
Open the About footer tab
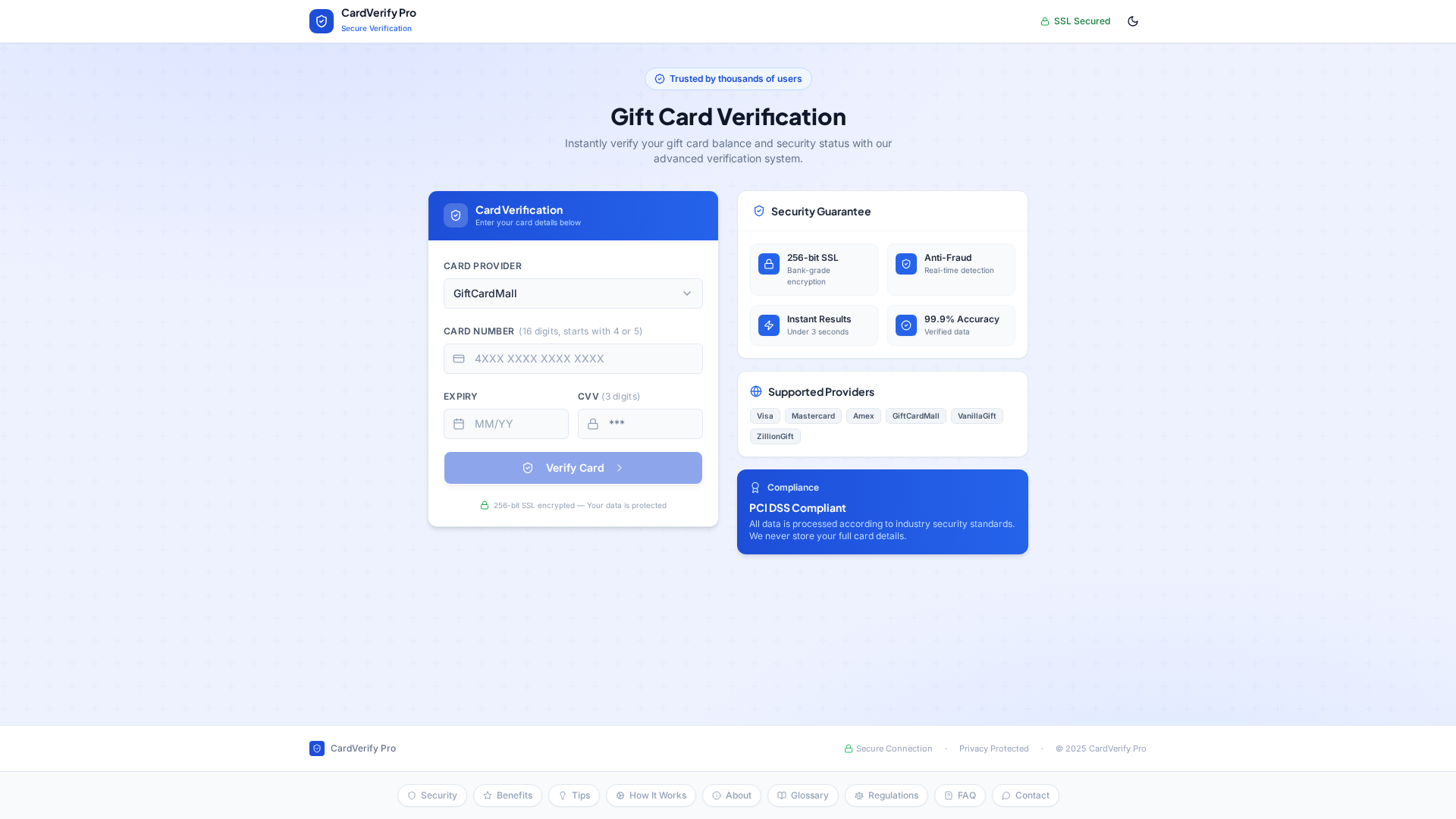click(732, 795)
